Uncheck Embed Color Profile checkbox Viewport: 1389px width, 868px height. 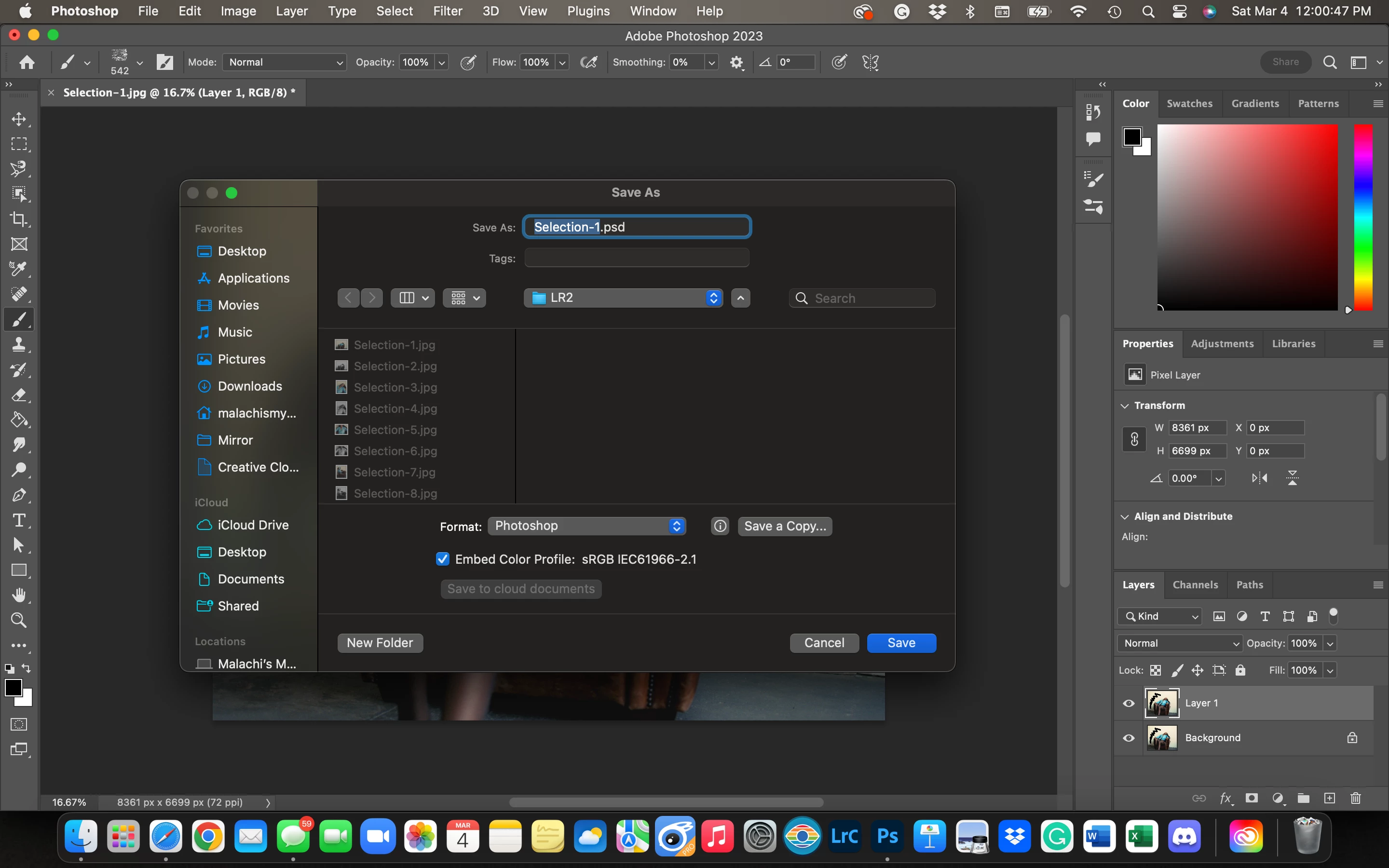pyautogui.click(x=443, y=559)
